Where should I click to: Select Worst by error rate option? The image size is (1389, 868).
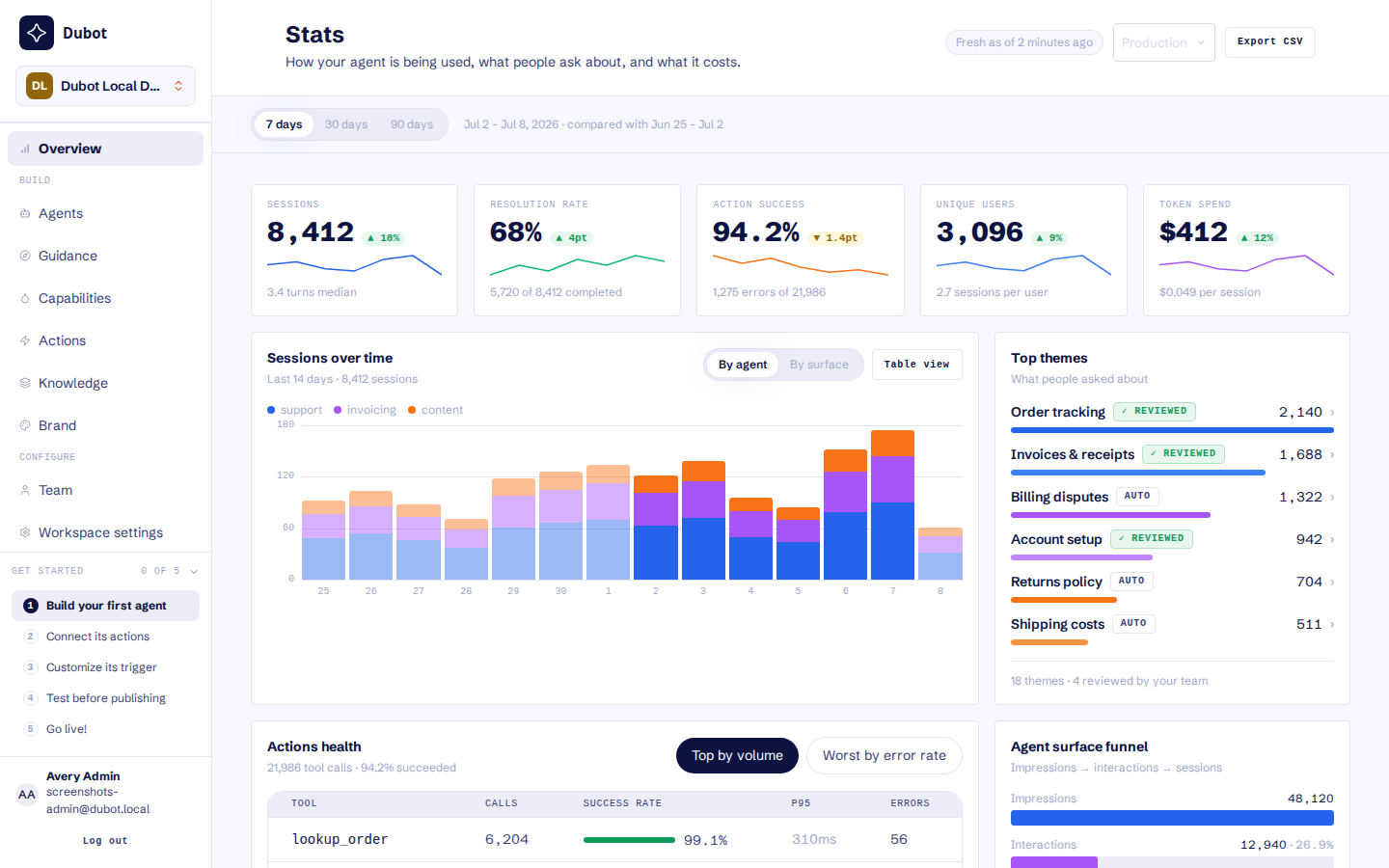885,755
